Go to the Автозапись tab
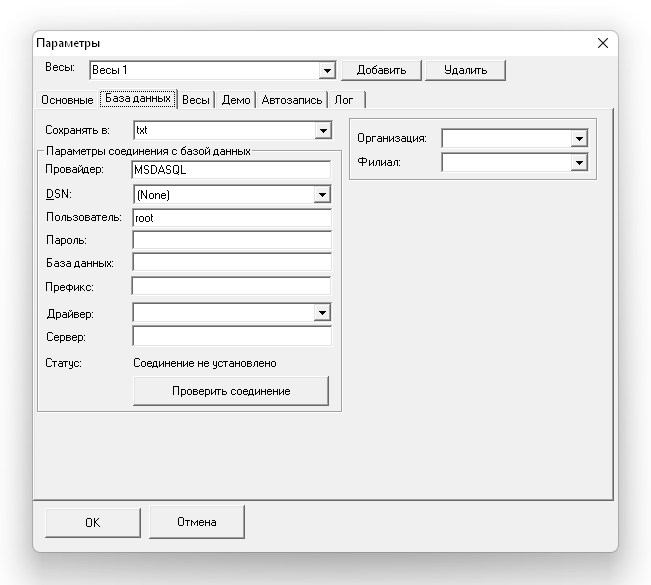The width and height of the screenshot is (651, 585). pyautogui.click(x=292, y=100)
